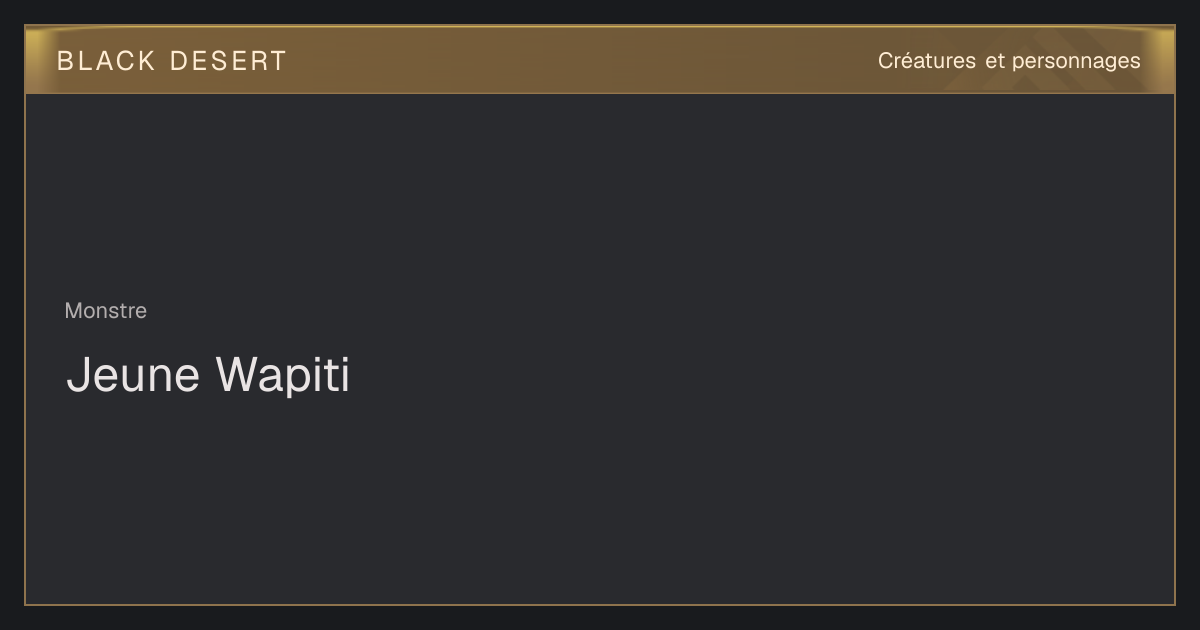The image size is (1200, 630).
Task: Click the word BLACK in the title
Action: pos(106,61)
